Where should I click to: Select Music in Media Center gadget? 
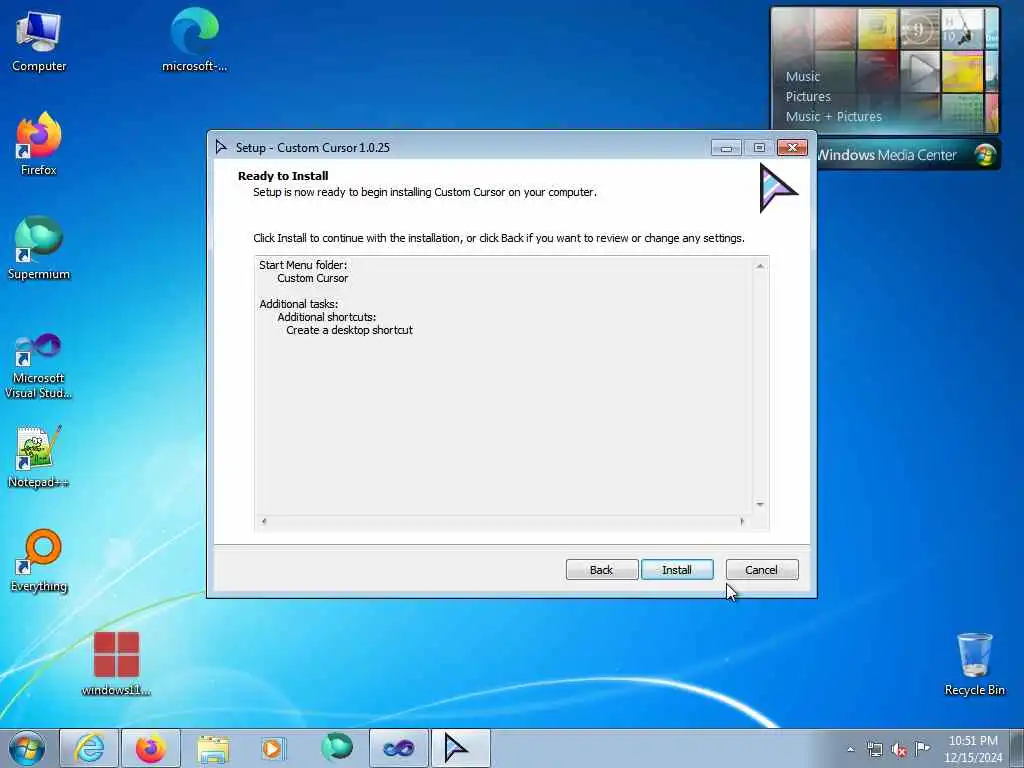tap(803, 76)
